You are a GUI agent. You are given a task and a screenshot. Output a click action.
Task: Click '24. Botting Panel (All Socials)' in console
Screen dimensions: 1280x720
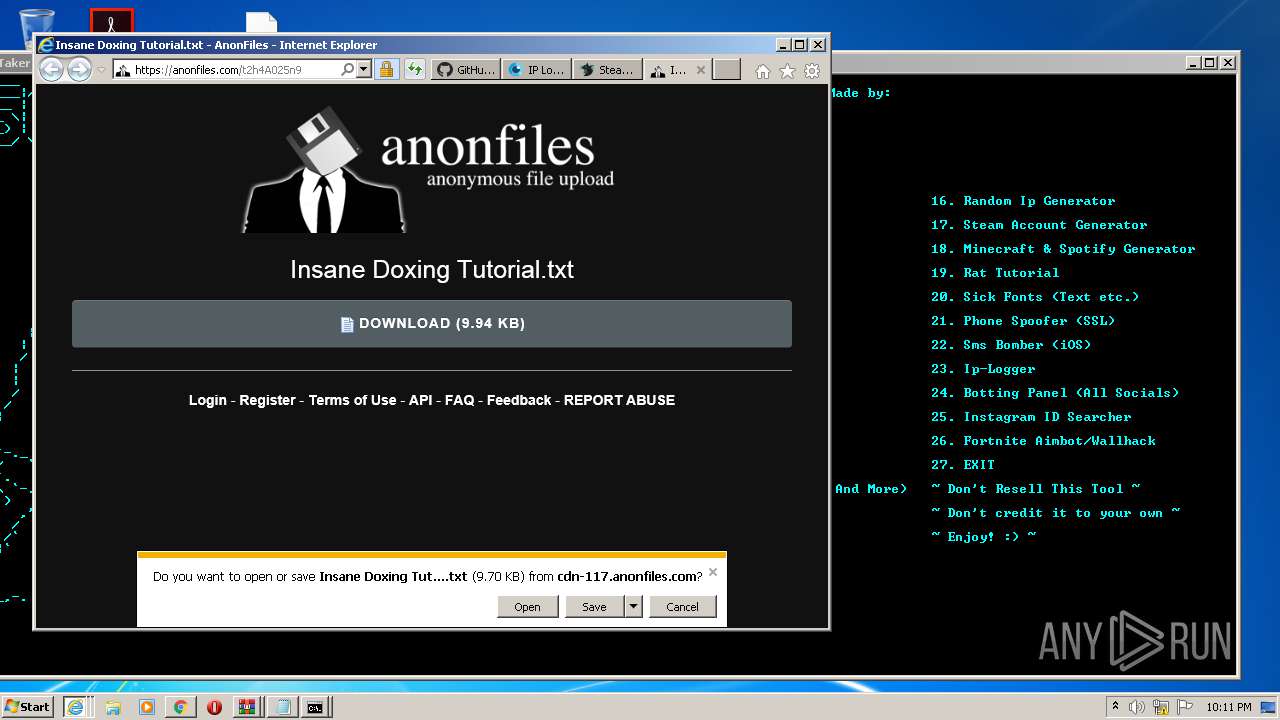click(1055, 393)
